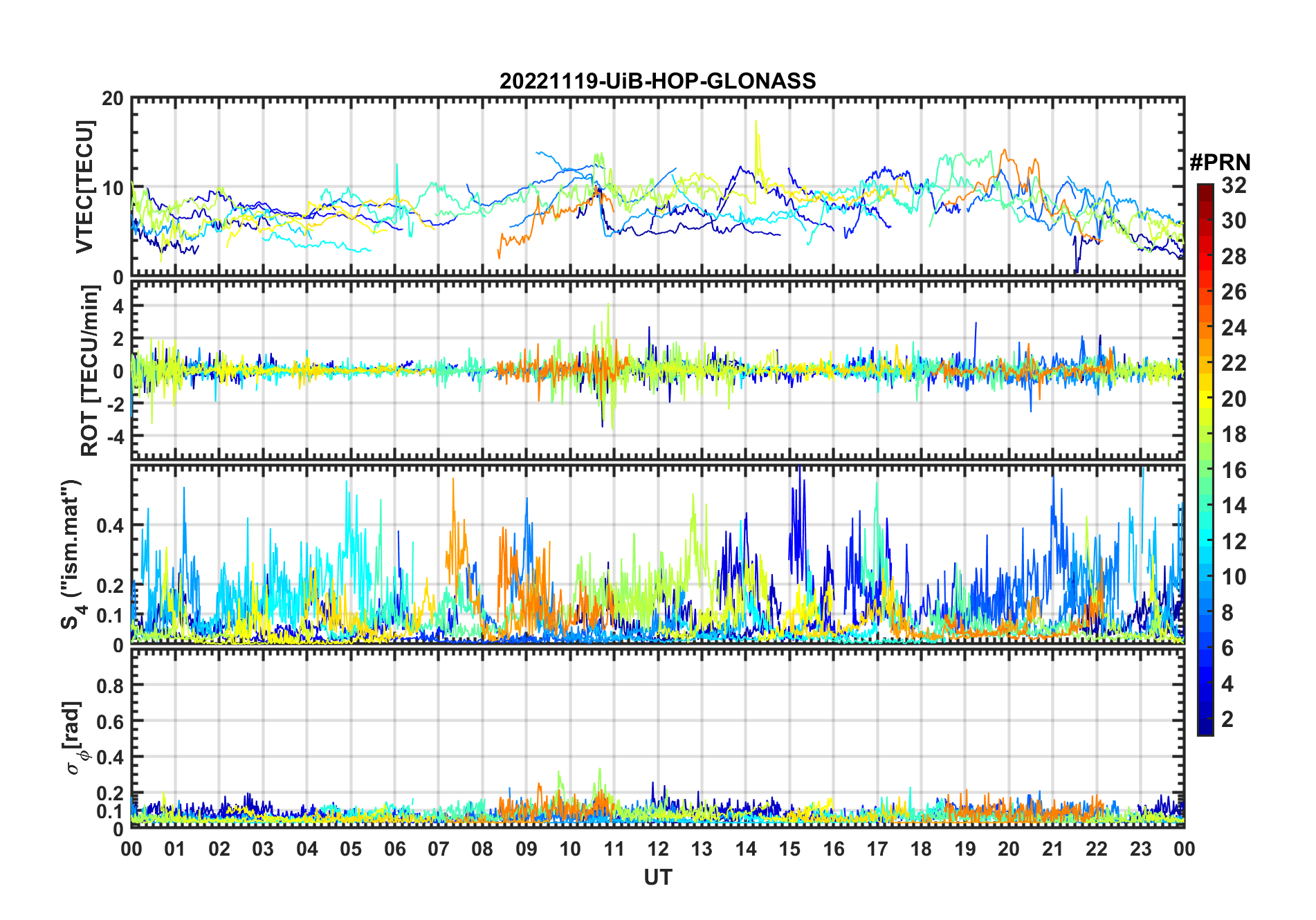Click the colorbar label 8
Viewport: 1316px width, 920px height.
(1227, 612)
